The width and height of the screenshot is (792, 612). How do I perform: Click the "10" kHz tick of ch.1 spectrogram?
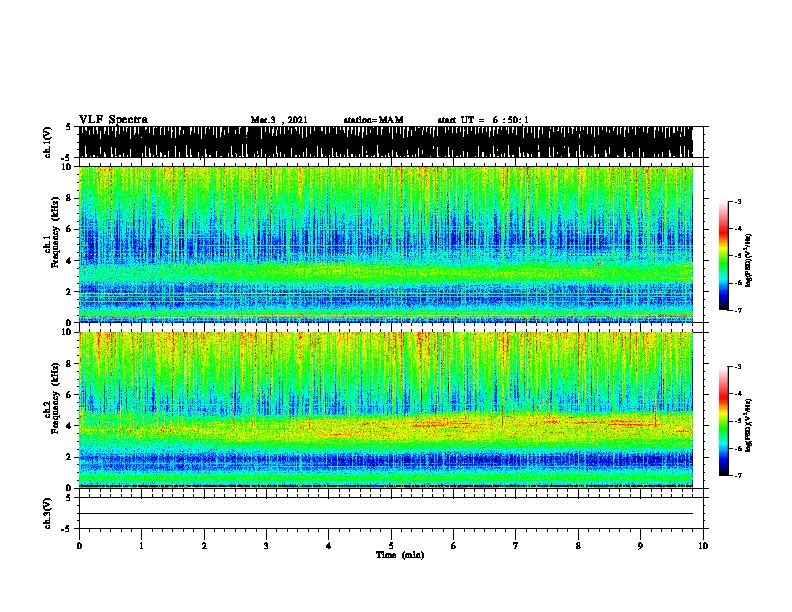[68, 167]
